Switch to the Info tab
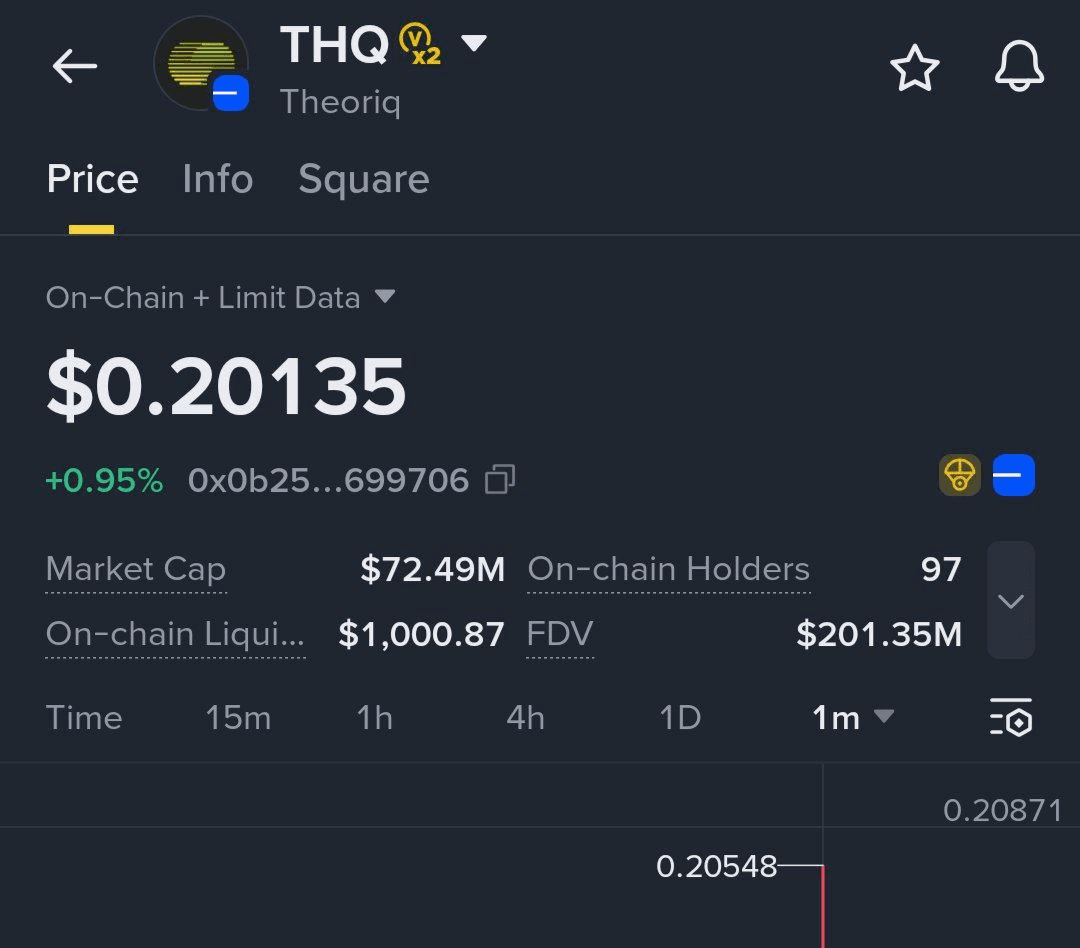This screenshot has height=948, width=1080. pyautogui.click(x=217, y=179)
